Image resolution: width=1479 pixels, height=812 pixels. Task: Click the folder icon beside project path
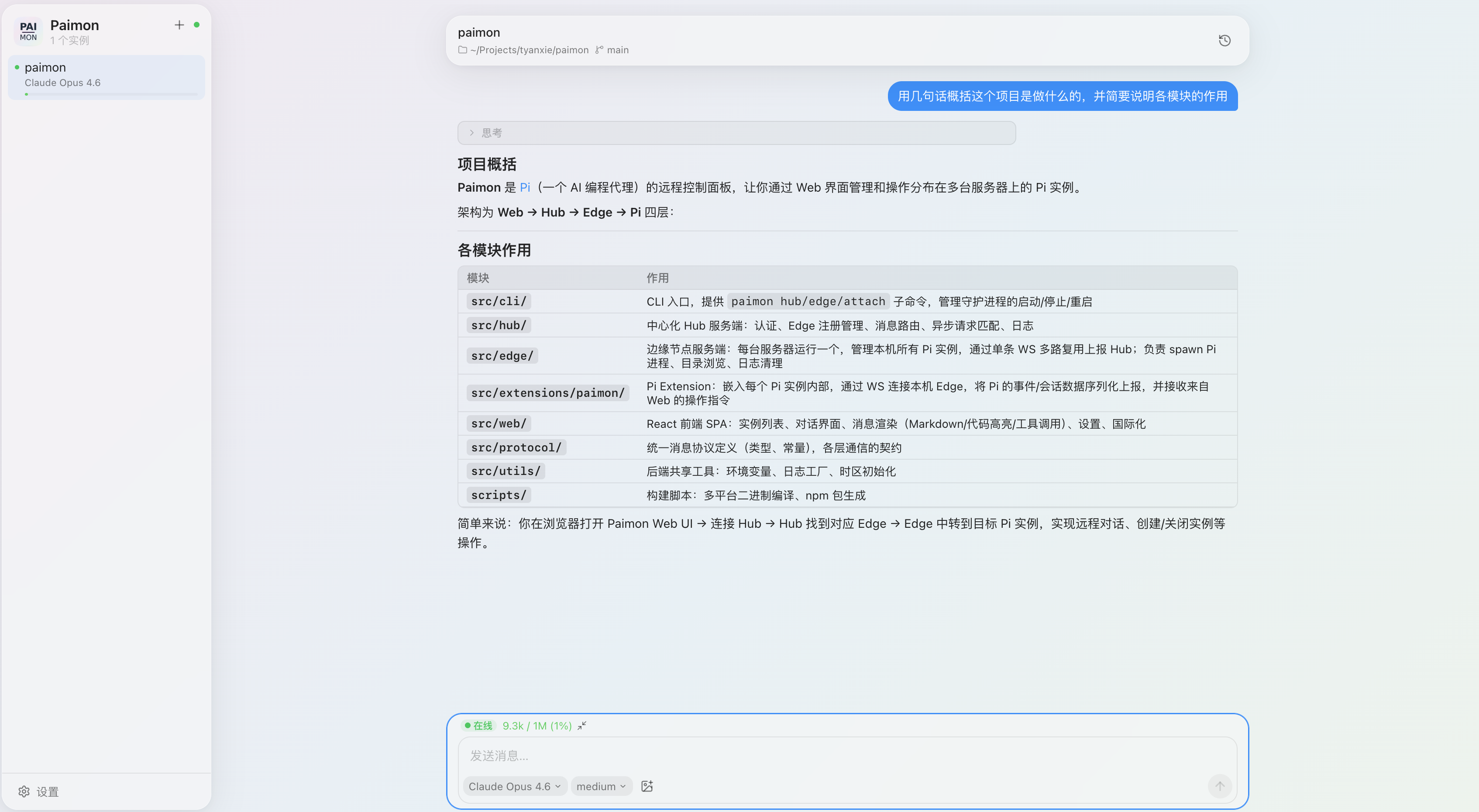point(462,50)
